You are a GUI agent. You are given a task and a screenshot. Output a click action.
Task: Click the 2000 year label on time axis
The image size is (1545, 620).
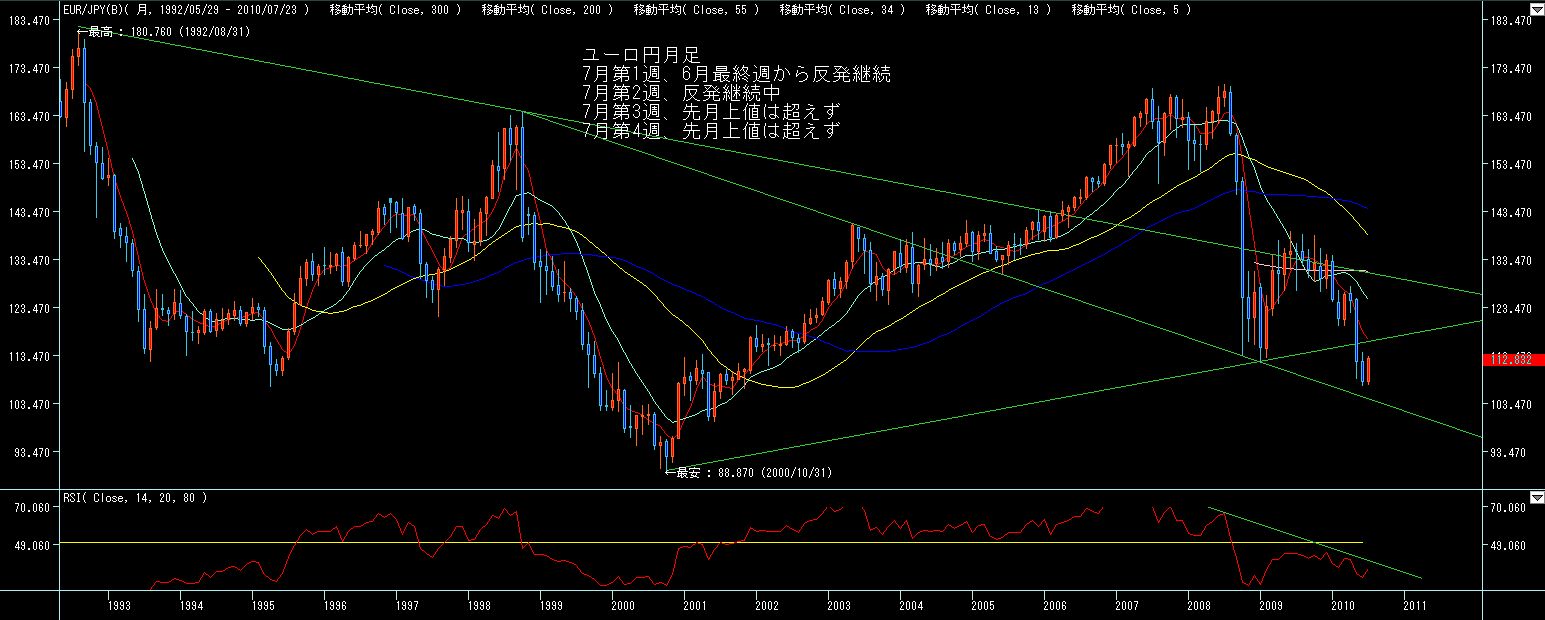pos(622,605)
